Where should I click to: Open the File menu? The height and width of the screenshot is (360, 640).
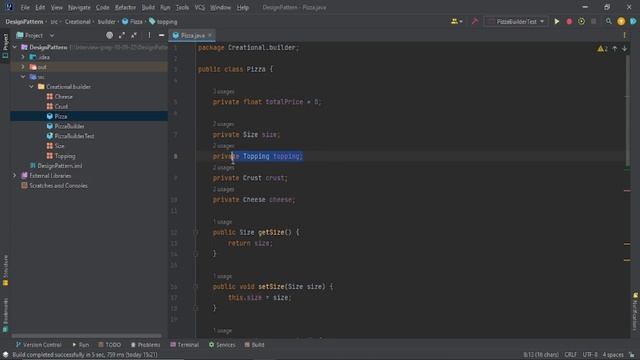click(25, 7)
